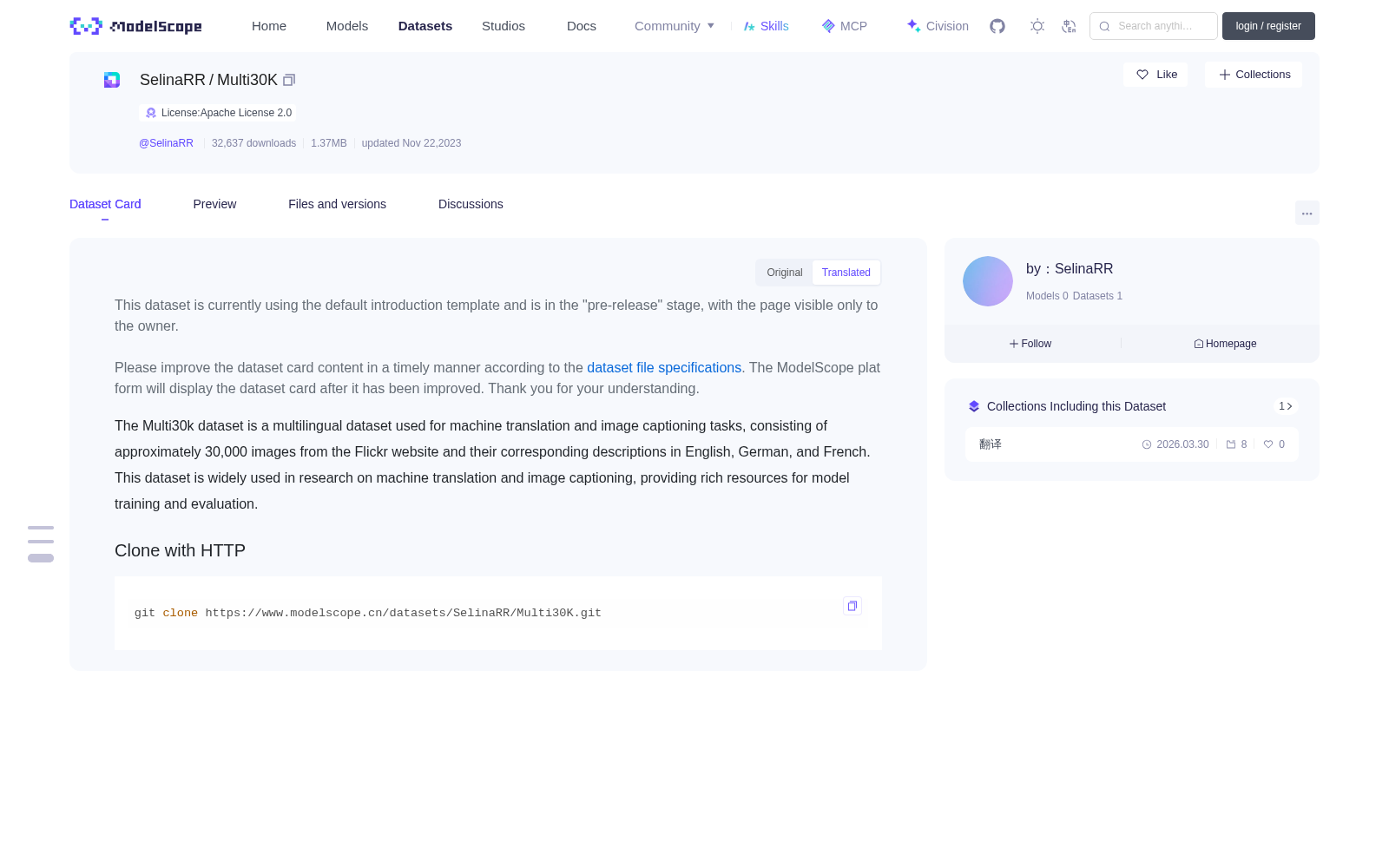Click the Apache License 2.0 tag
Image resolution: width=1389 pixels, height=868 pixels.
[217, 113]
